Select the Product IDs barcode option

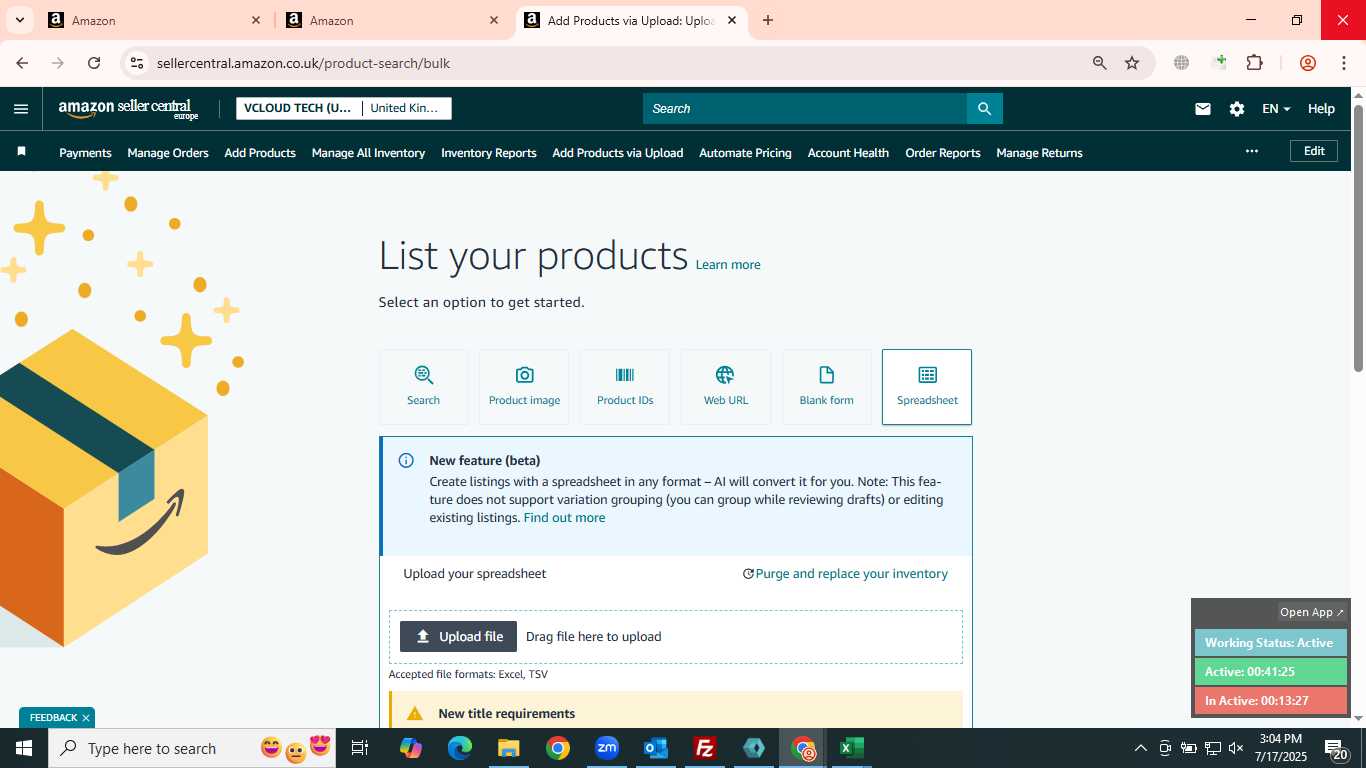click(625, 387)
